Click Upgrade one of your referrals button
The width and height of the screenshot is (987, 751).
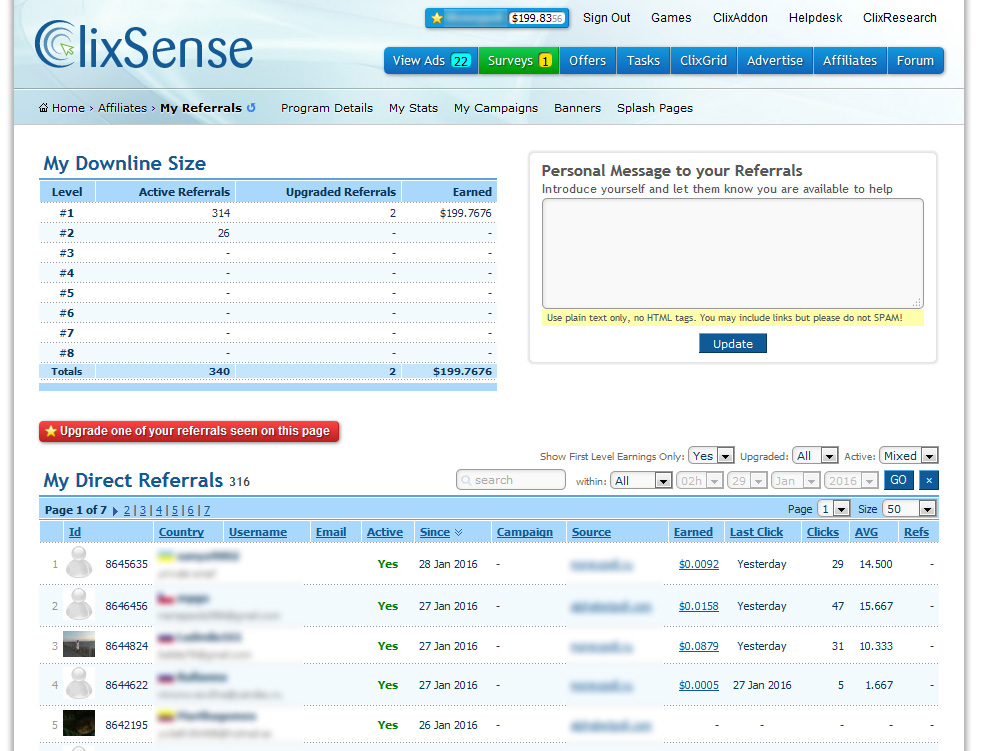click(189, 431)
